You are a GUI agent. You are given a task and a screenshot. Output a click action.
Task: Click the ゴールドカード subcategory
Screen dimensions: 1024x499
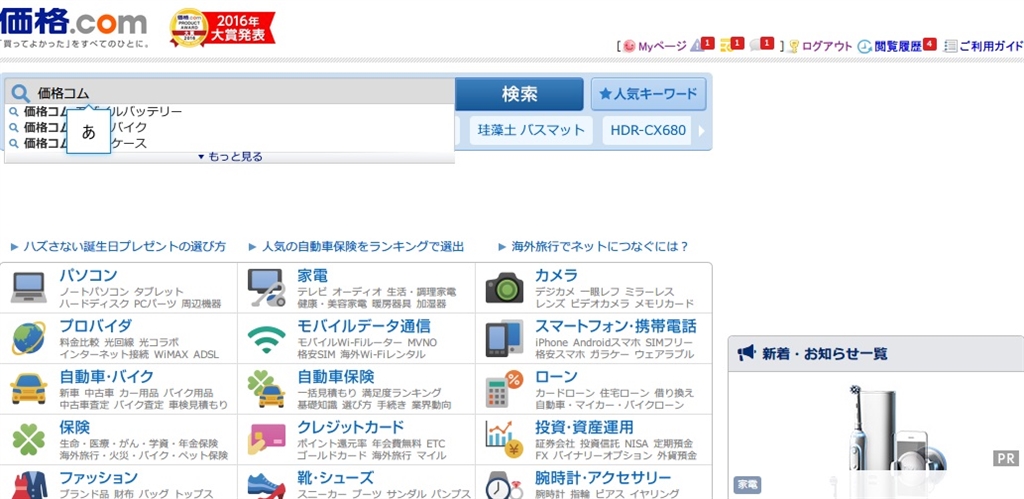click(331, 455)
